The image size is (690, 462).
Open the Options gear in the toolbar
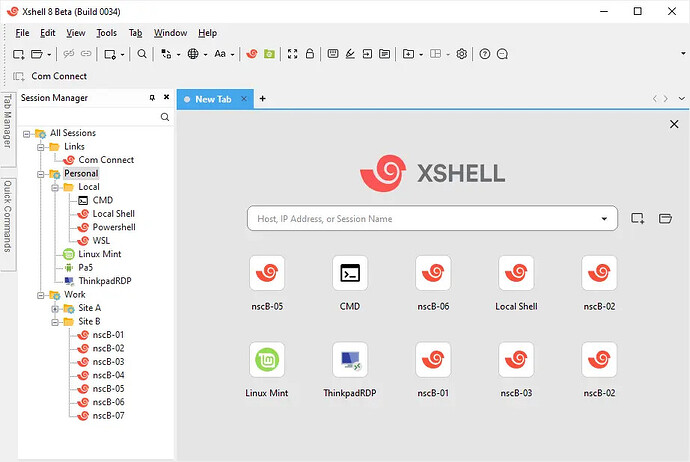461,54
